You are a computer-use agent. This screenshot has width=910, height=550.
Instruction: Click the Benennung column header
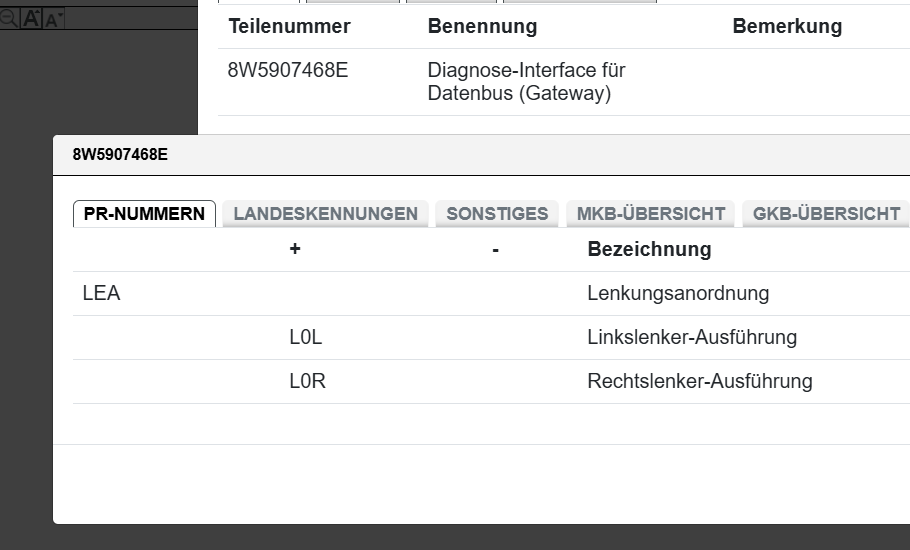click(482, 27)
